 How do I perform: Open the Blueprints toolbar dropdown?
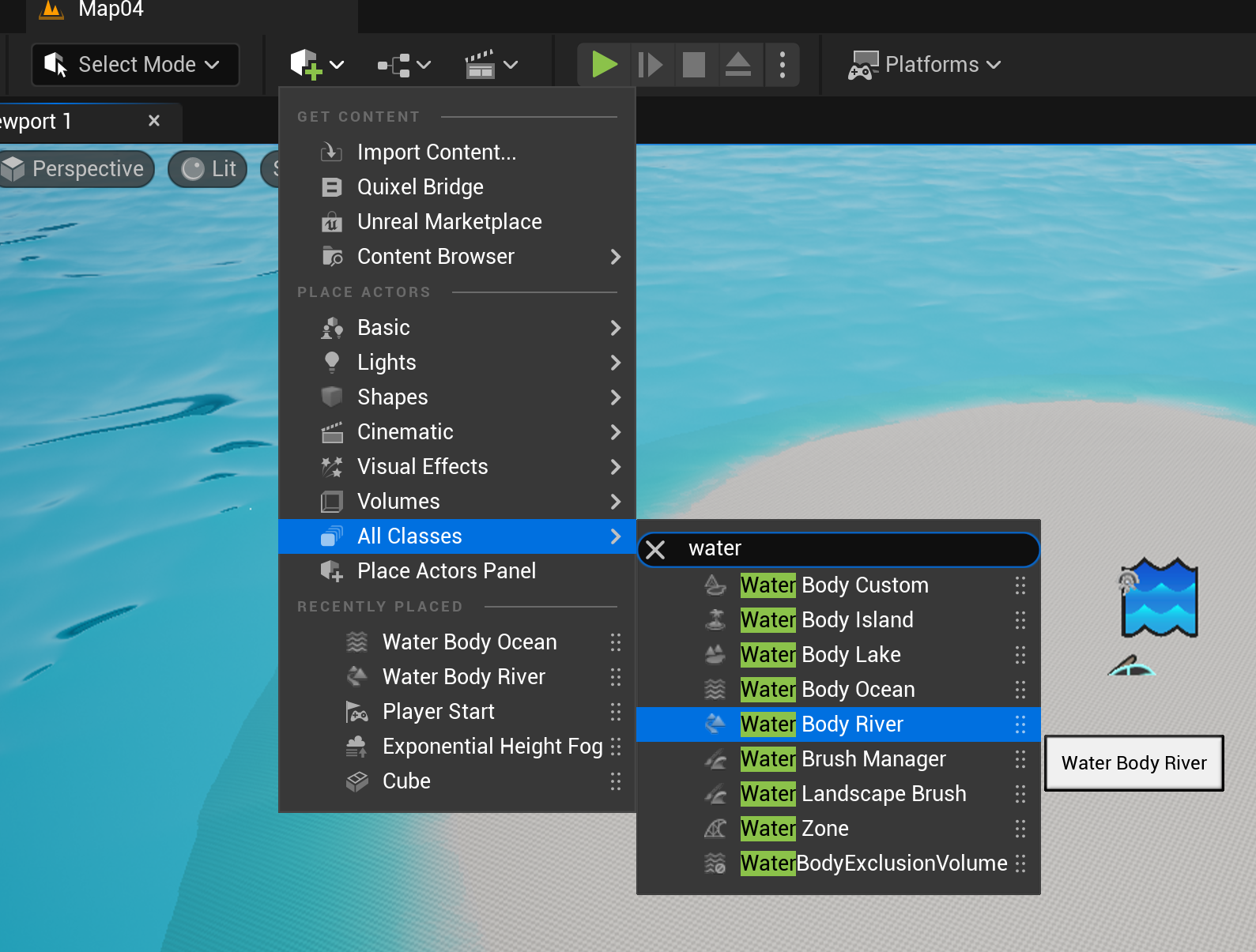pyautogui.click(x=404, y=65)
